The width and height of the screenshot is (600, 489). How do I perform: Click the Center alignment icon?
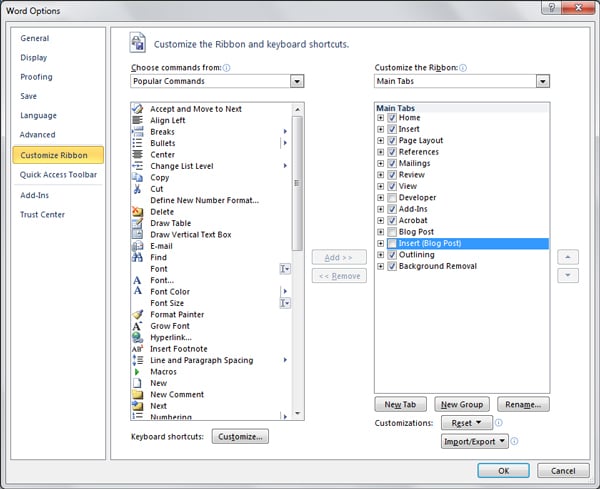tap(137, 155)
